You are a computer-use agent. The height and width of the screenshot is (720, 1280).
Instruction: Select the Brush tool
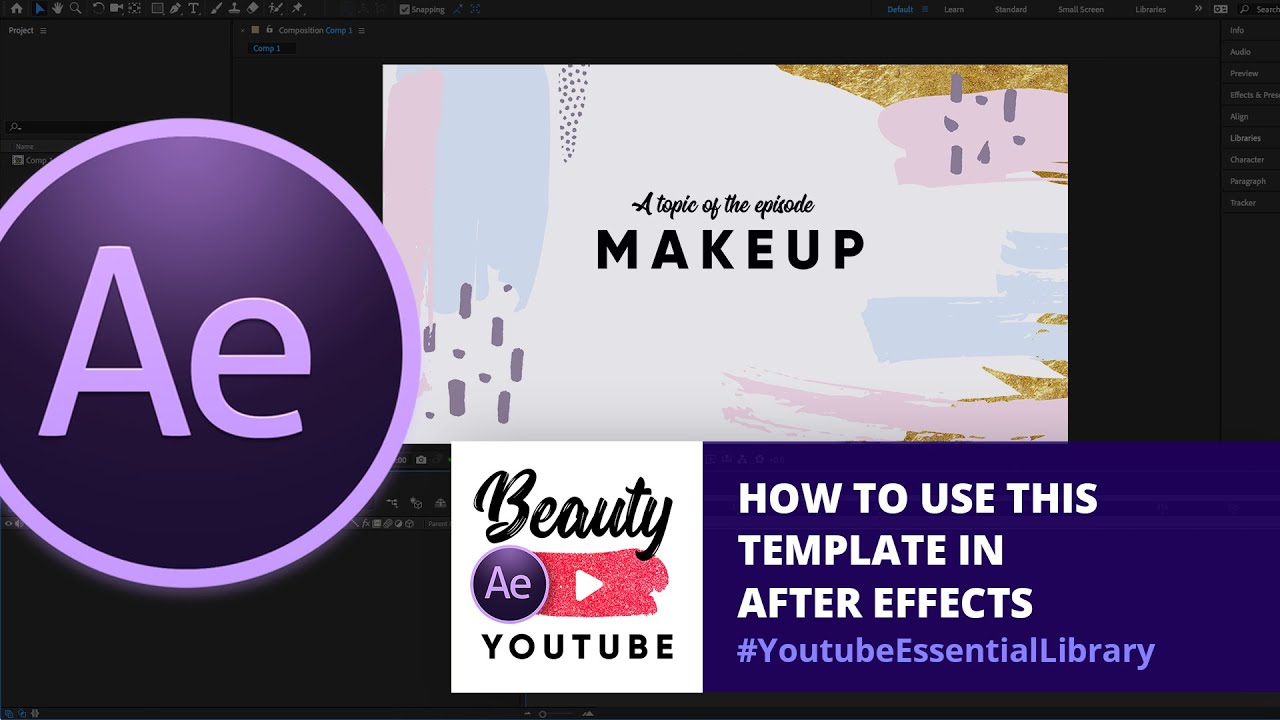click(x=216, y=9)
